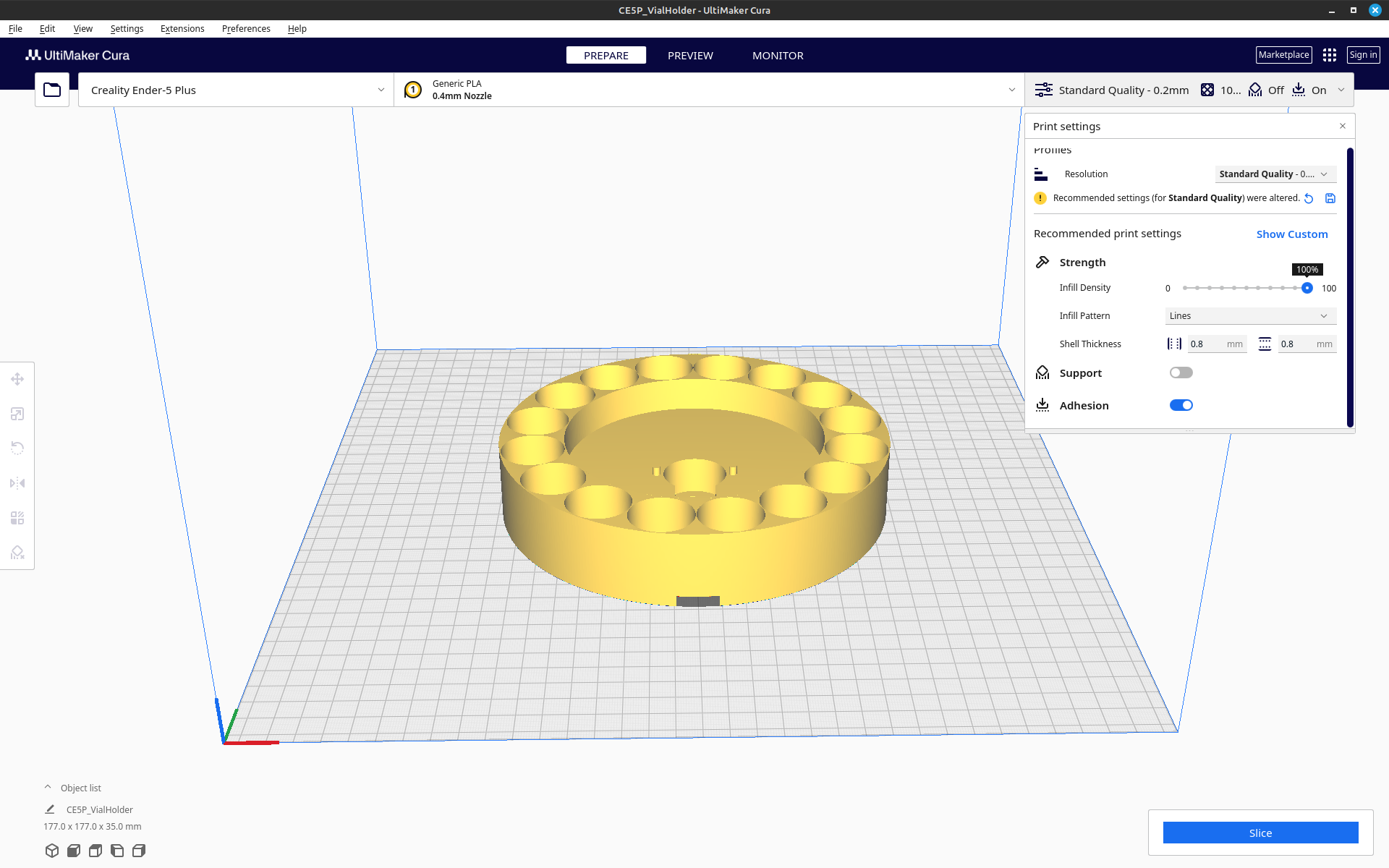Open the Creality Ender-5 Plus printer dropdown
Image resolution: width=1389 pixels, height=868 pixels.
(237, 90)
